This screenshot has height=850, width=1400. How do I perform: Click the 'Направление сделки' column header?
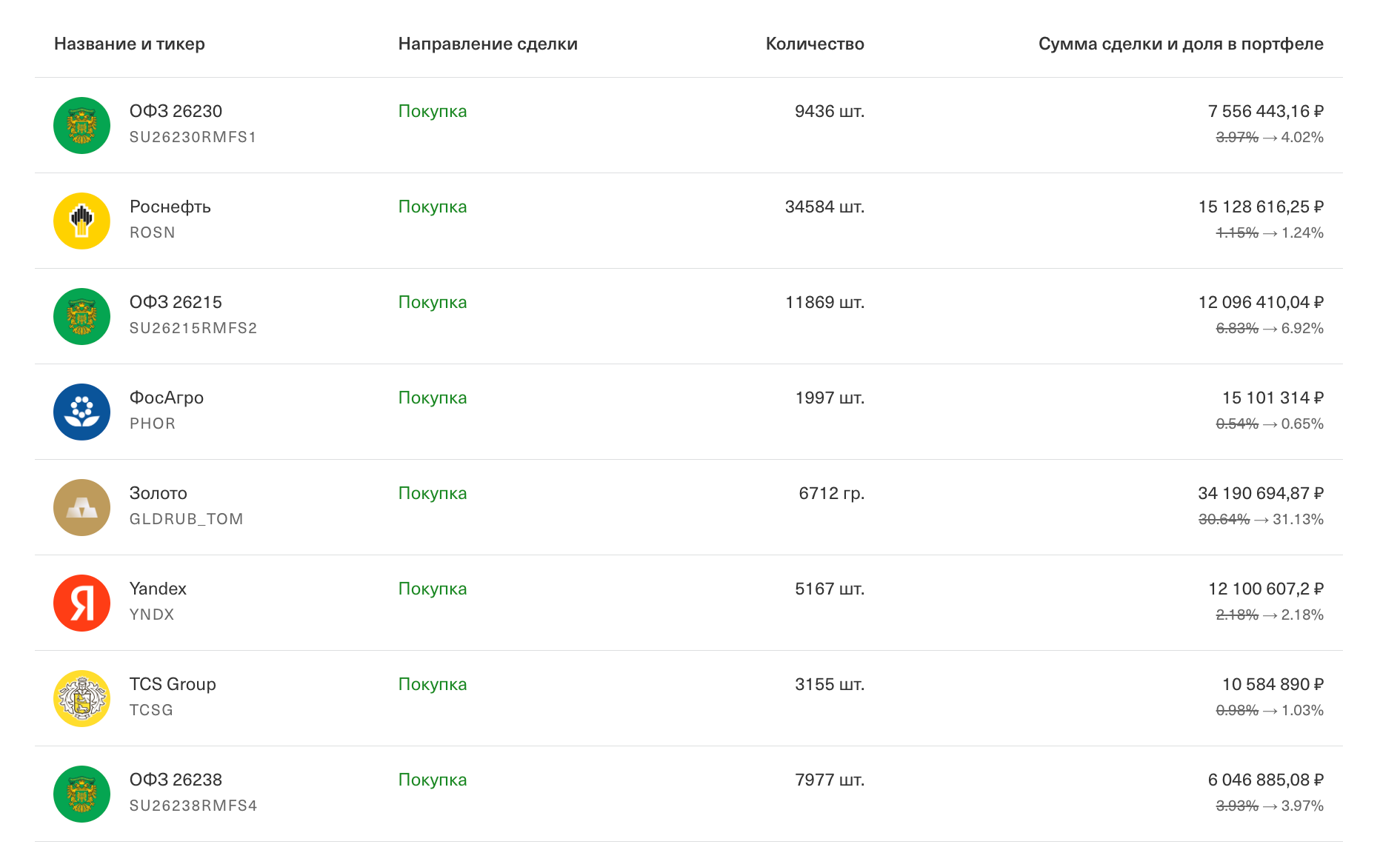(487, 44)
